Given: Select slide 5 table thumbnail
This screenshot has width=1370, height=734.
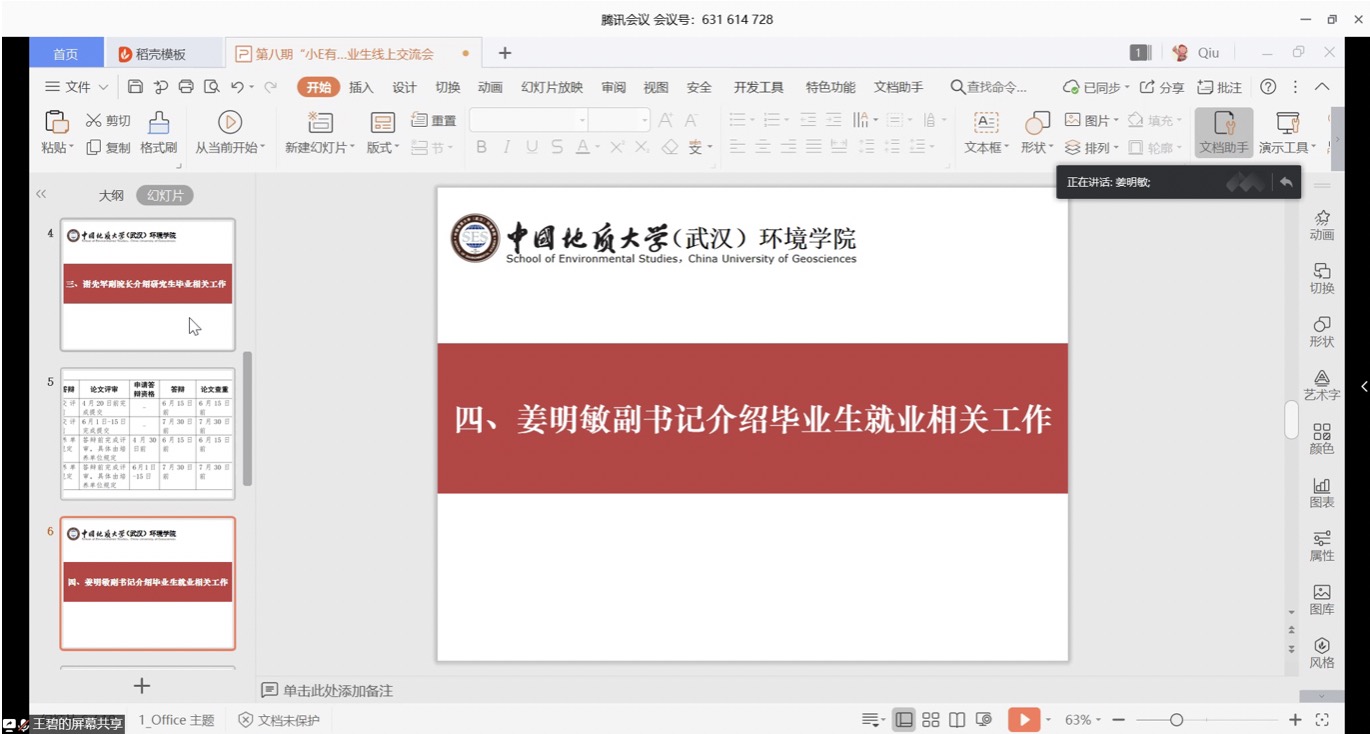Looking at the screenshot, I should pyautogui.click(x=148, y=433).
